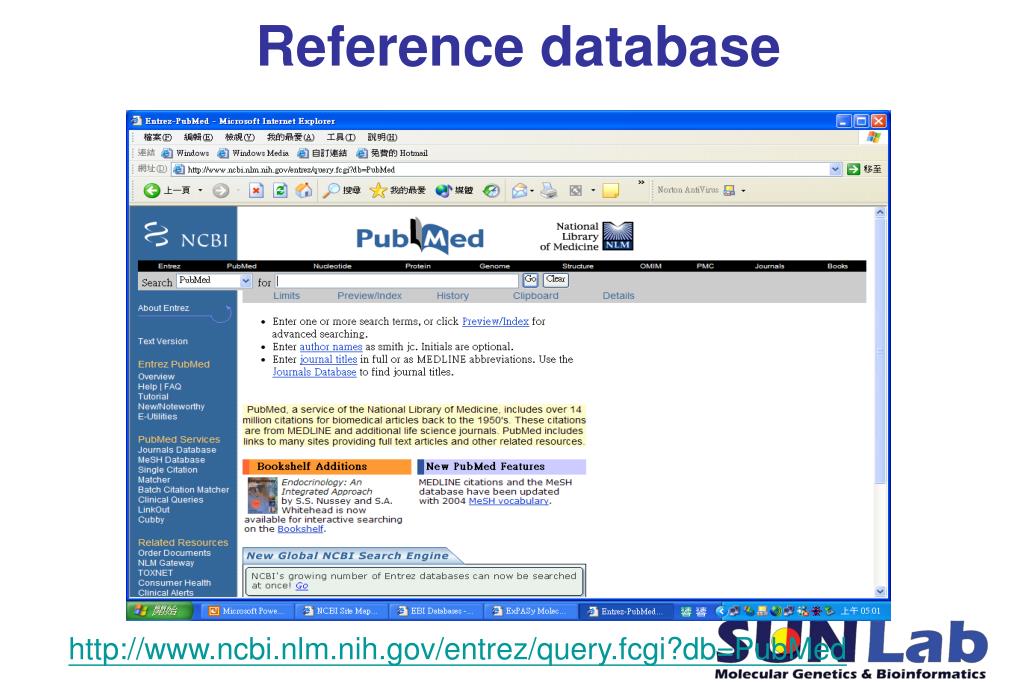Switch to ExPASy Molecular taskbar window

pos(530,611)
